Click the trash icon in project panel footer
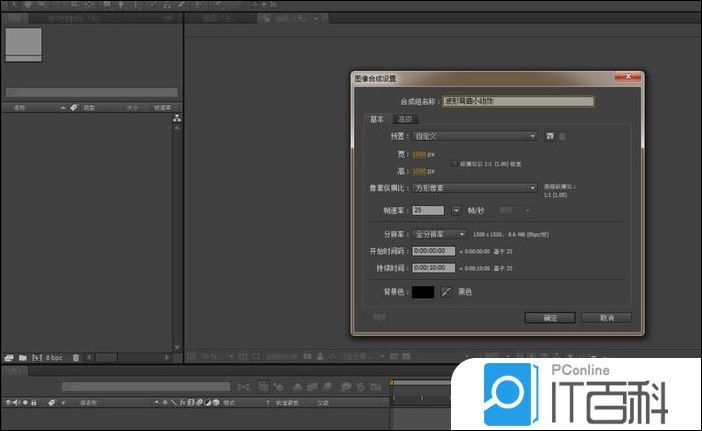The width and height of the screenshot is (702, 431). pos(75,356)
